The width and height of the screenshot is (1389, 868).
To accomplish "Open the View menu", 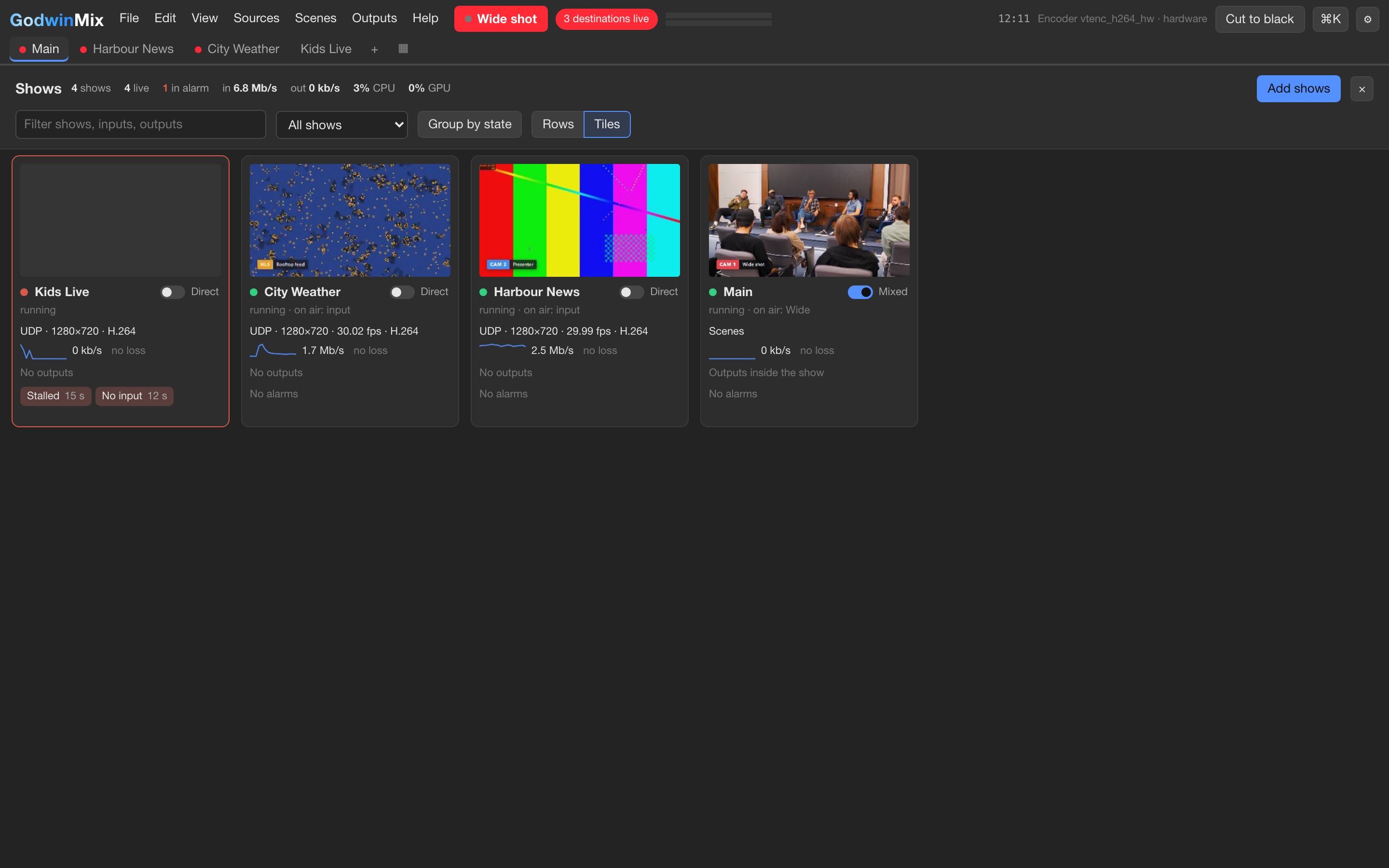I will click(x=204, y=18).
